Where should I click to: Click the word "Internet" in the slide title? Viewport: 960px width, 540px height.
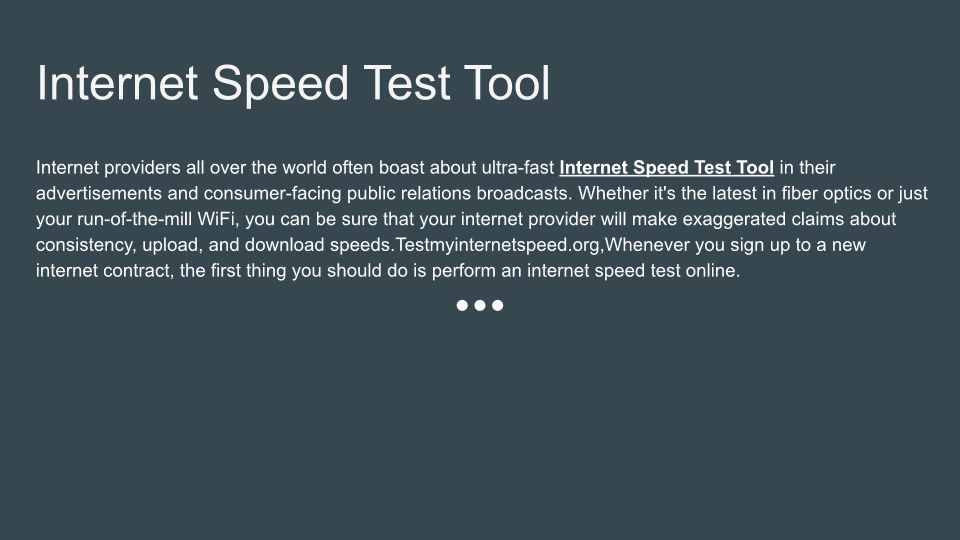coord(118,83)
